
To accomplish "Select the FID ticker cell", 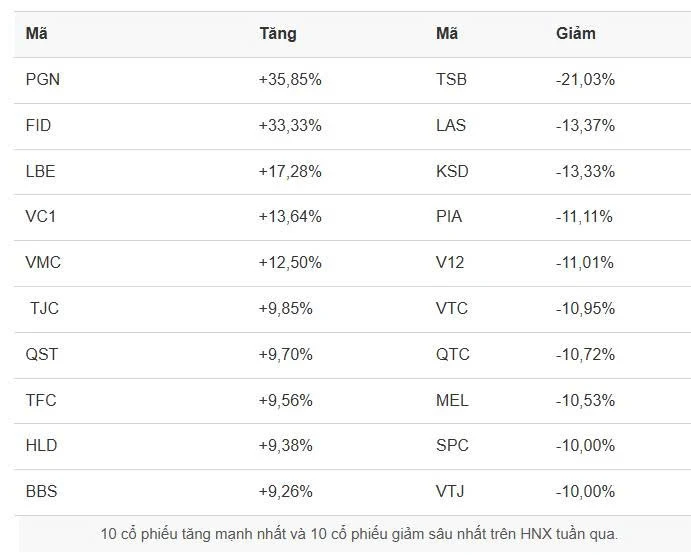I will (x=39, y=126).
